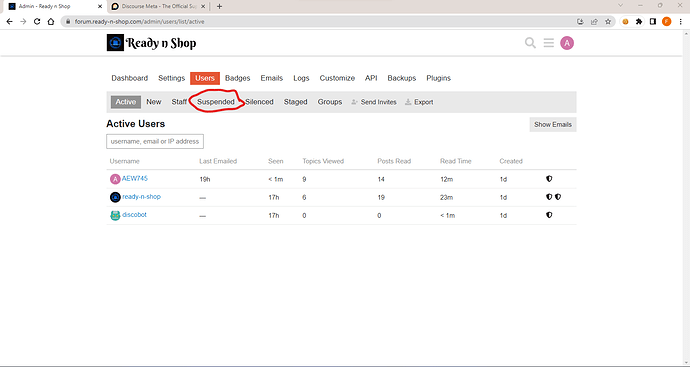Sort by Read Time column header
690x367 pixels.
pyautogui.click(x=455, y=161)
